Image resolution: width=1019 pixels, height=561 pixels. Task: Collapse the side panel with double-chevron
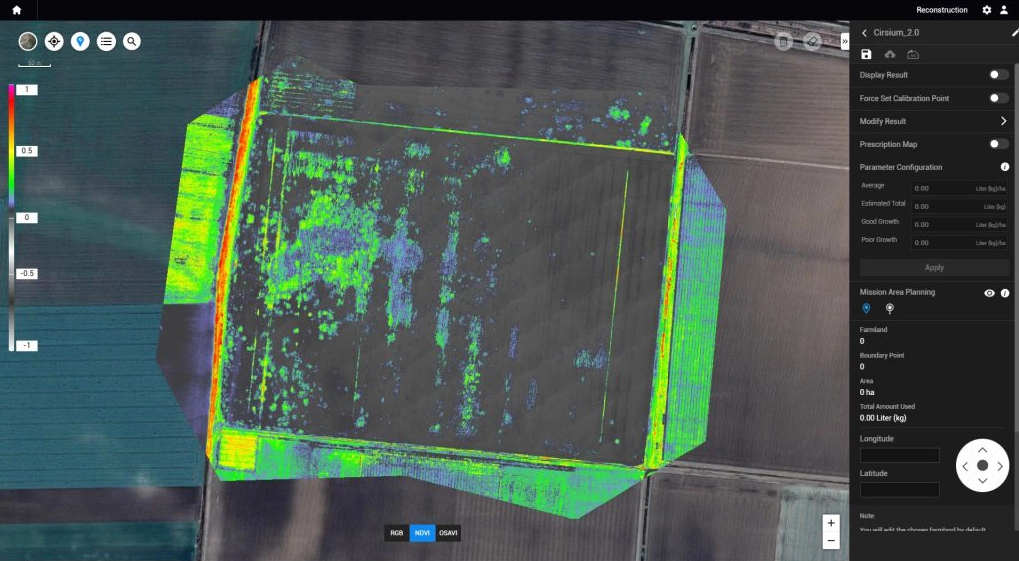[844, 42]
